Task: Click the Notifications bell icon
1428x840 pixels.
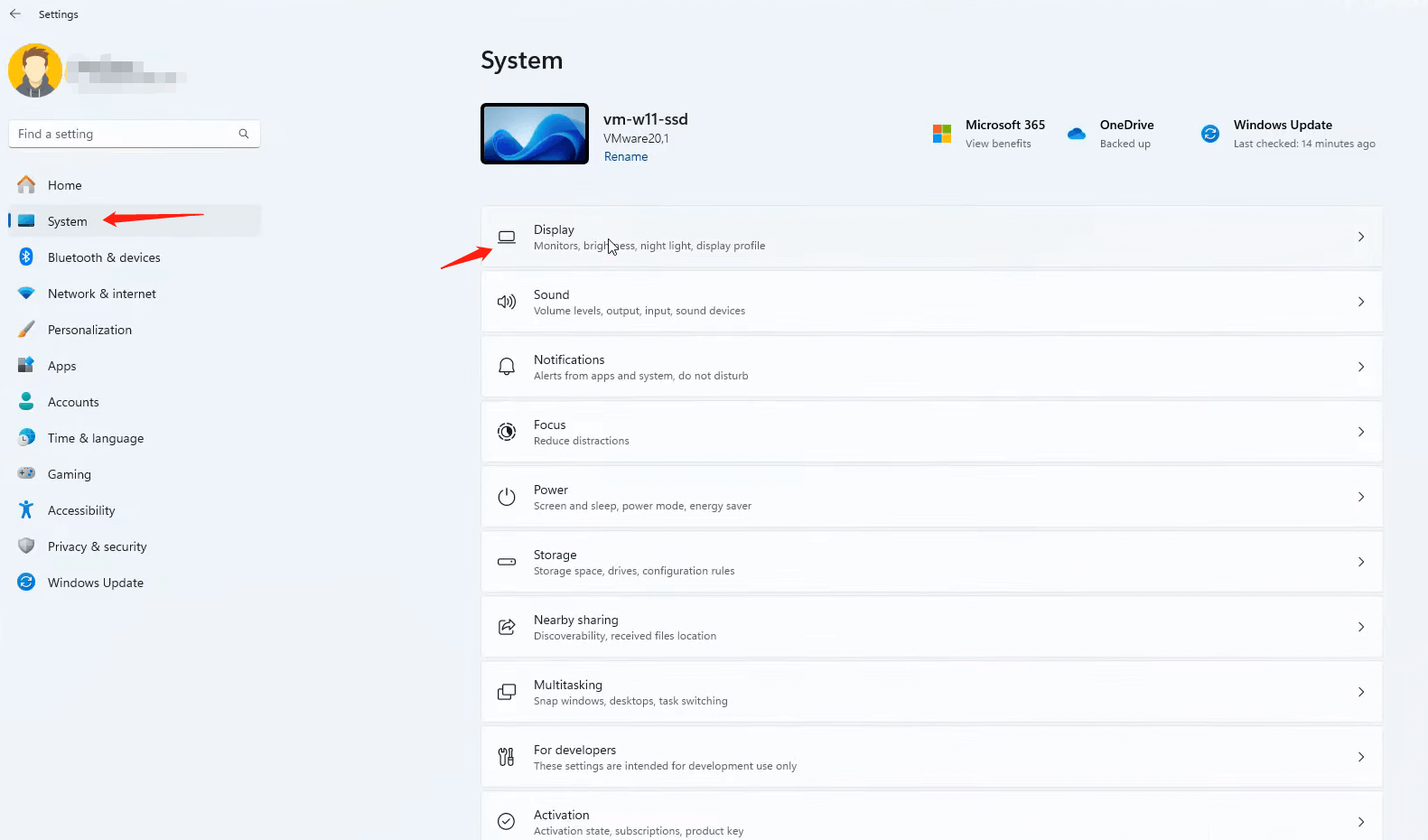Action: [507, 367]
